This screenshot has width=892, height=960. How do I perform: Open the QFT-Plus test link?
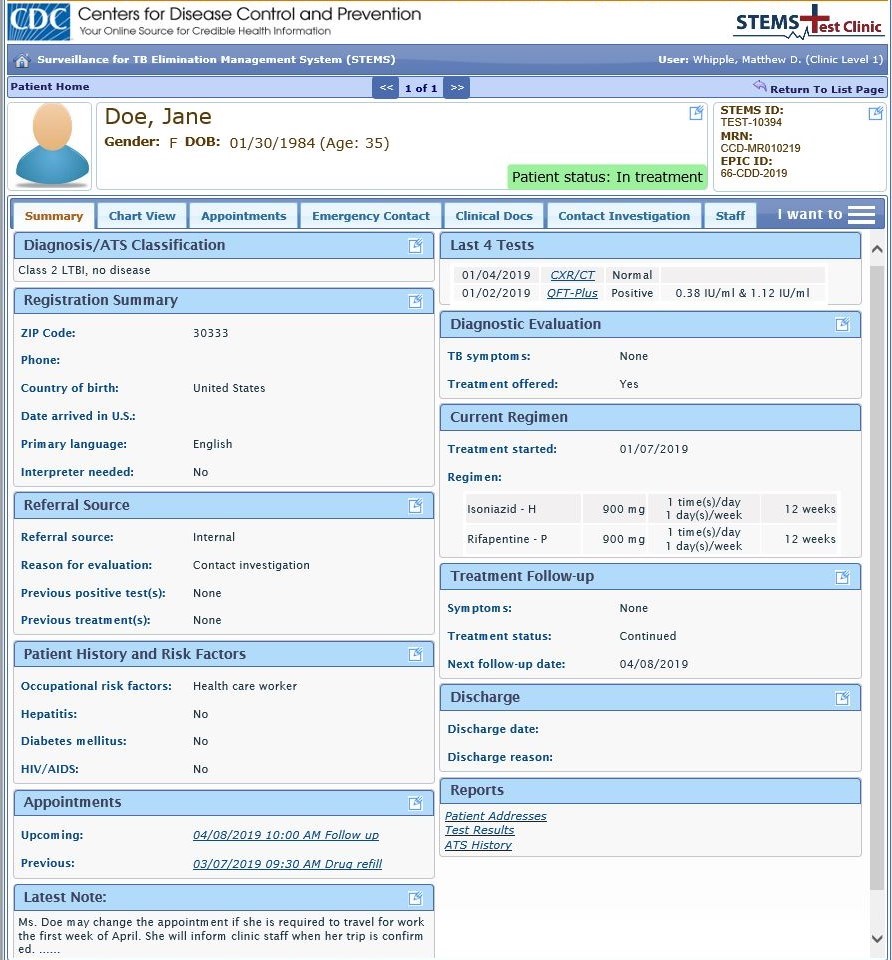coord(572,293)
